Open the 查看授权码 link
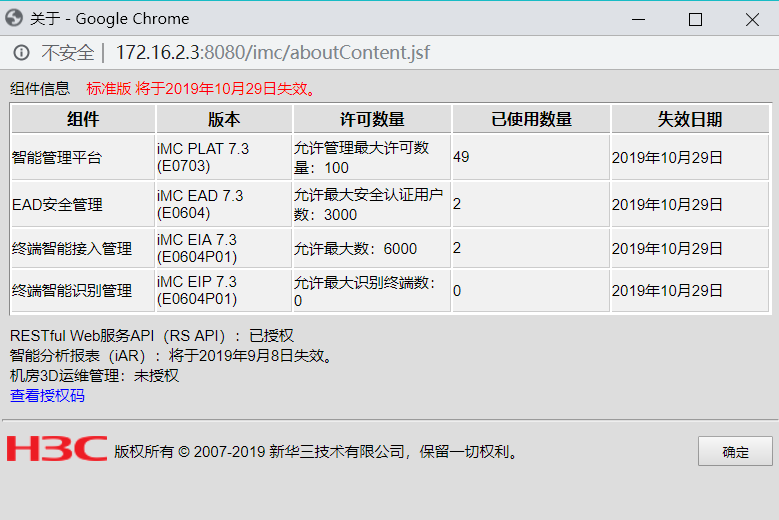 point(47,395)
